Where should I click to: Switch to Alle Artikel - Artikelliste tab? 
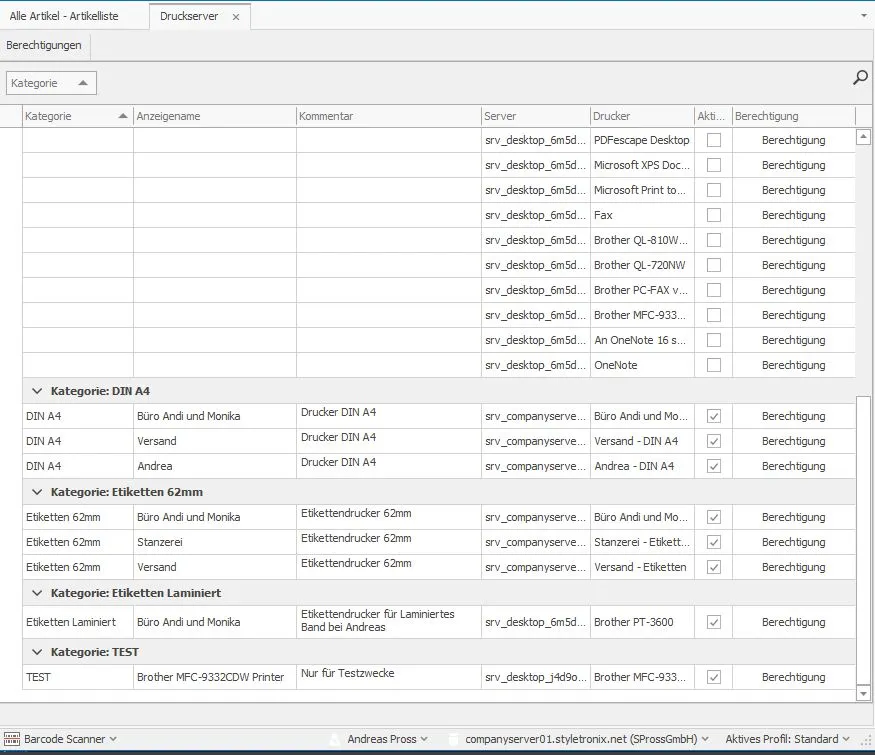(x=64, y=16)
